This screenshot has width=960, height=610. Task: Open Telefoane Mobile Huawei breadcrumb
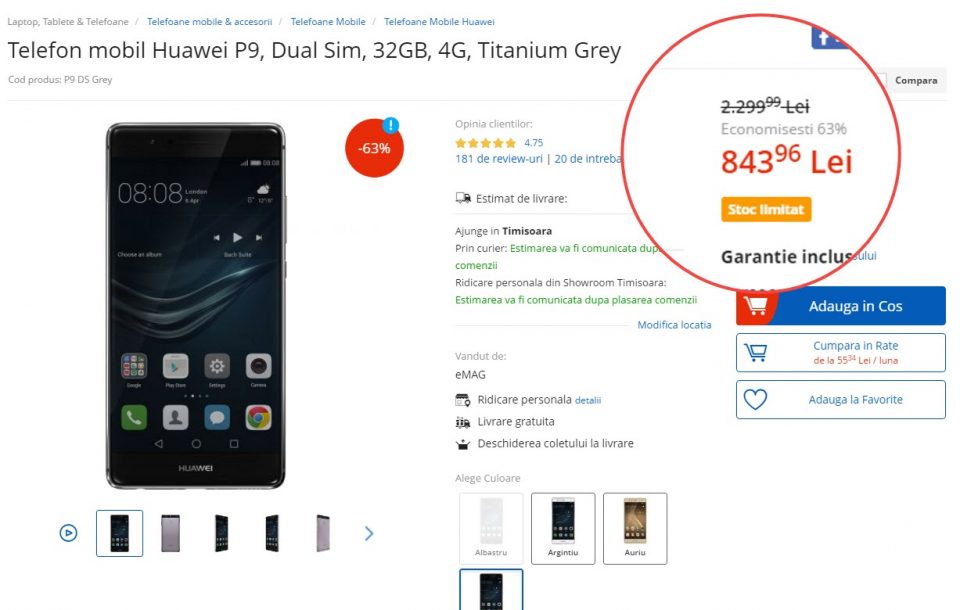439,21
